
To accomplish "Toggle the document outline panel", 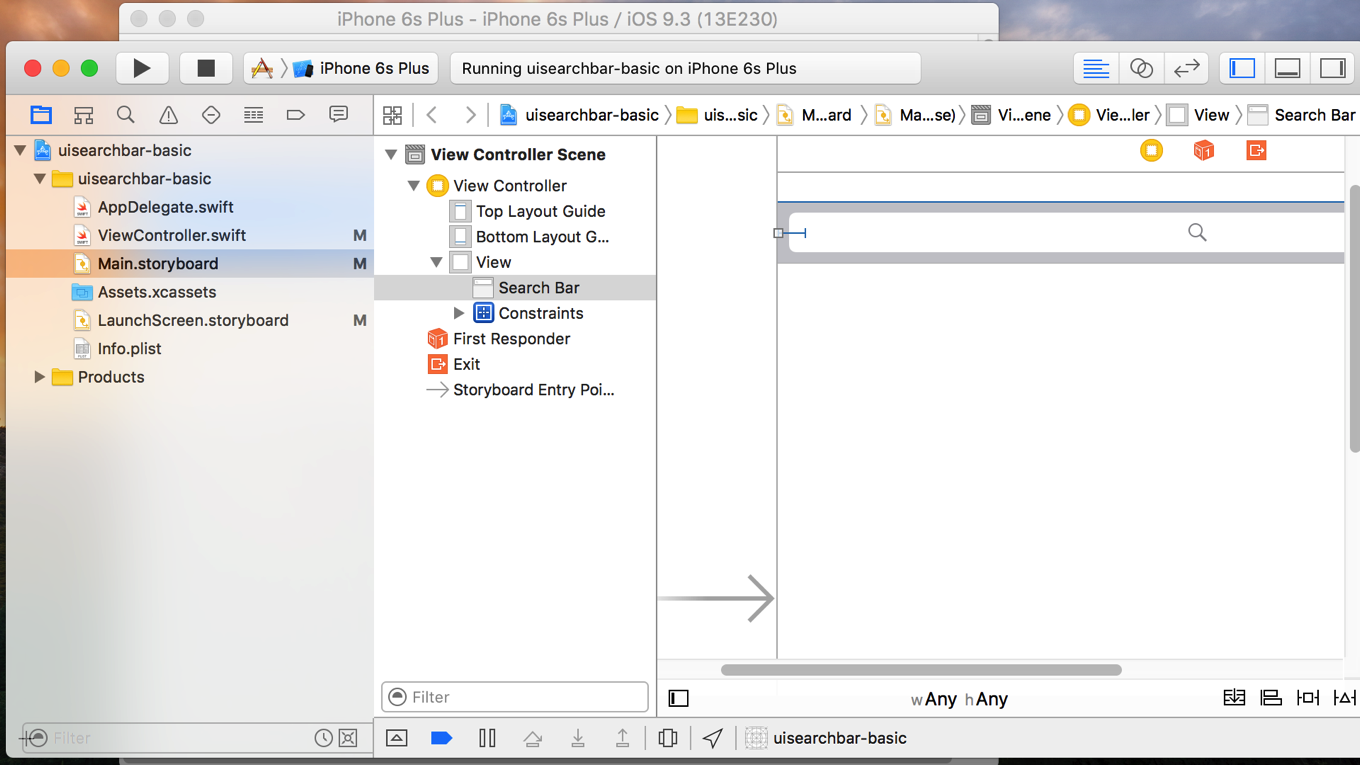I will pyautogui.click(x=679, y=698).
